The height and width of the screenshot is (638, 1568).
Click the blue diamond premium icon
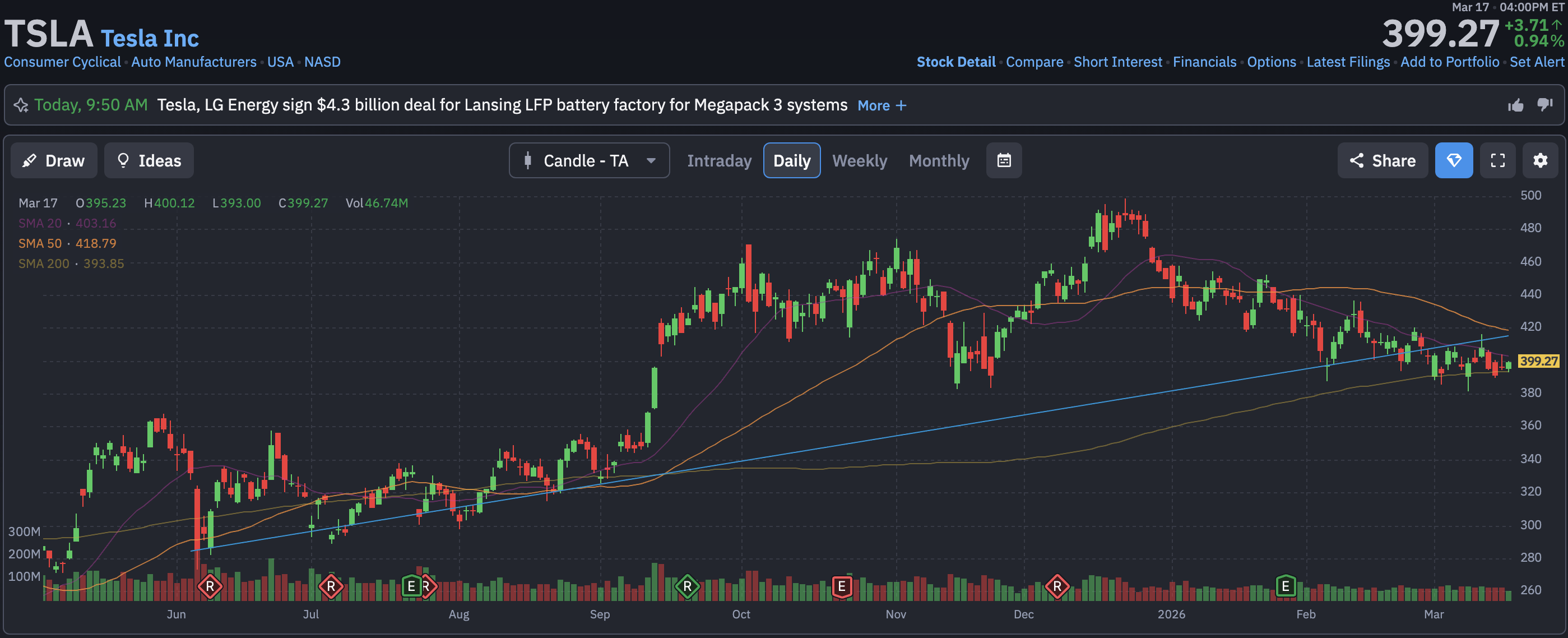tap(1453, 161)
